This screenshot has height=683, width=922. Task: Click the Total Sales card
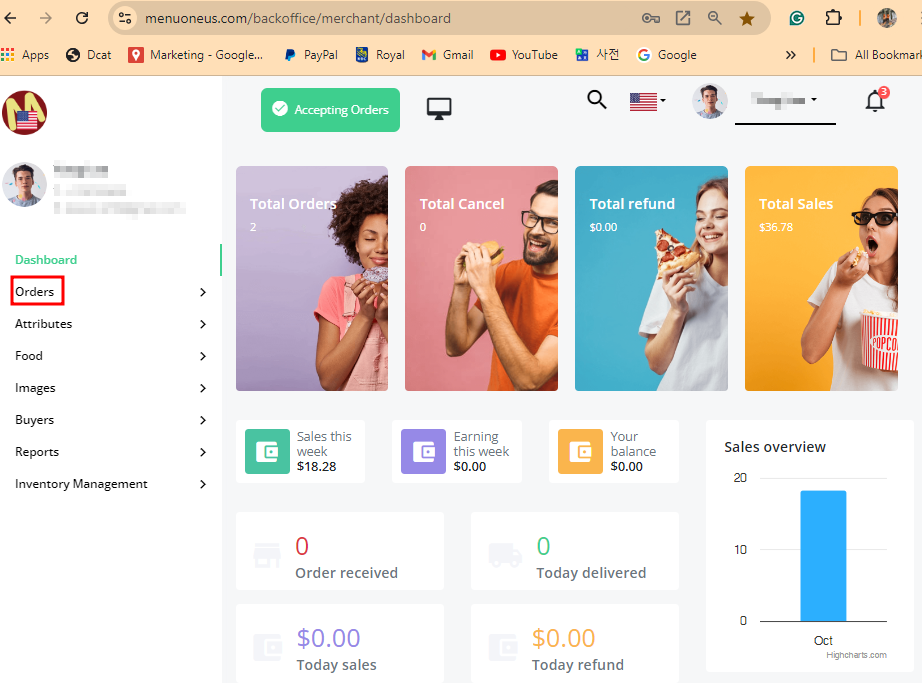pos(820,278)
